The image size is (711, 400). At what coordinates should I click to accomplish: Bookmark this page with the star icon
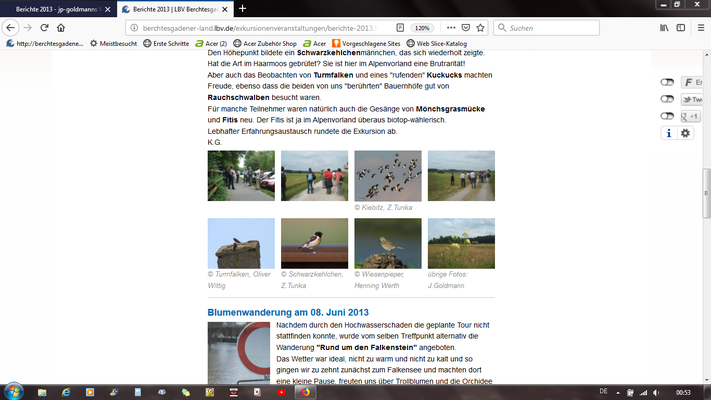tap(480, 28)
